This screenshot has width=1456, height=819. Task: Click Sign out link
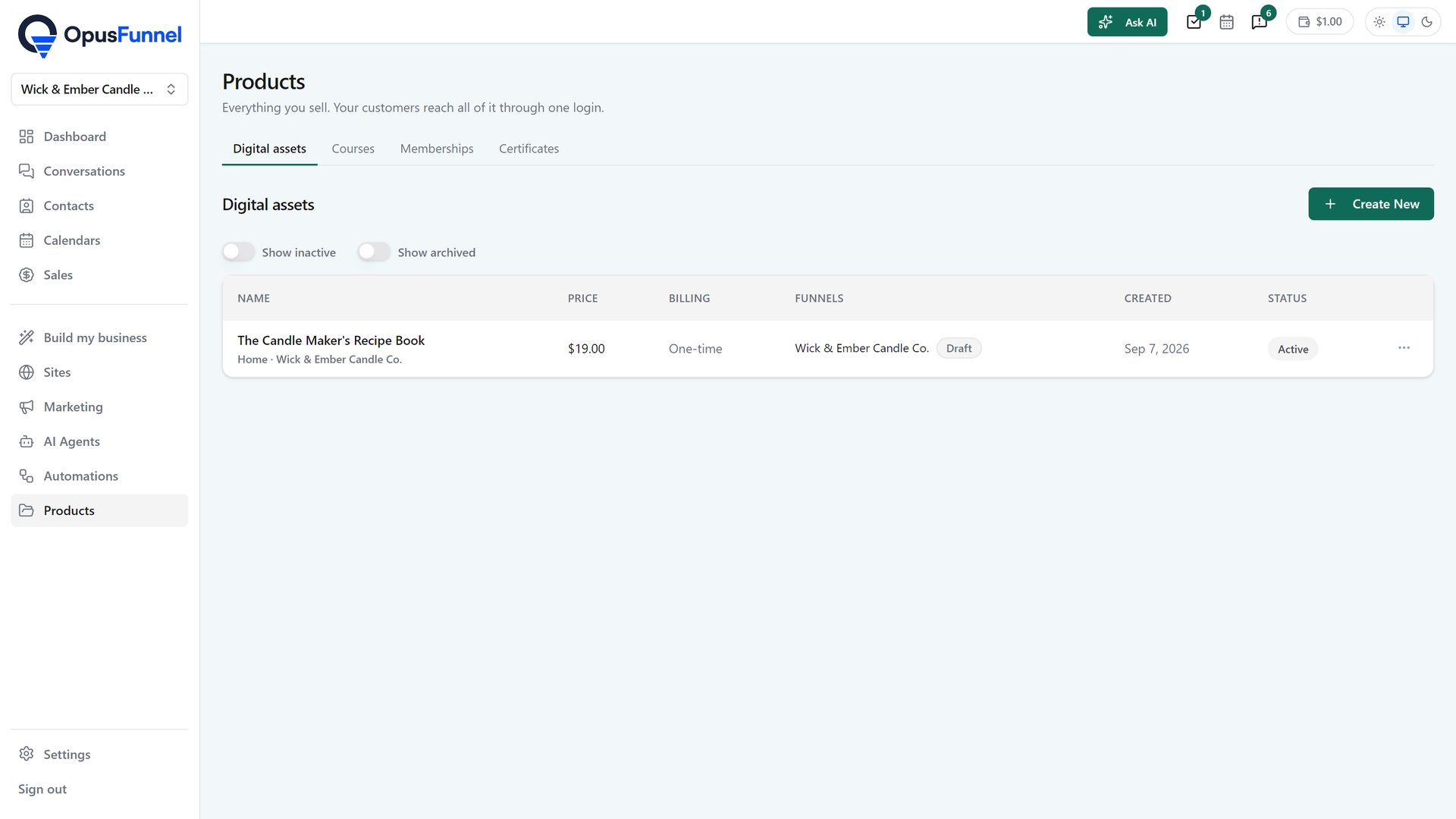[42, 789]
